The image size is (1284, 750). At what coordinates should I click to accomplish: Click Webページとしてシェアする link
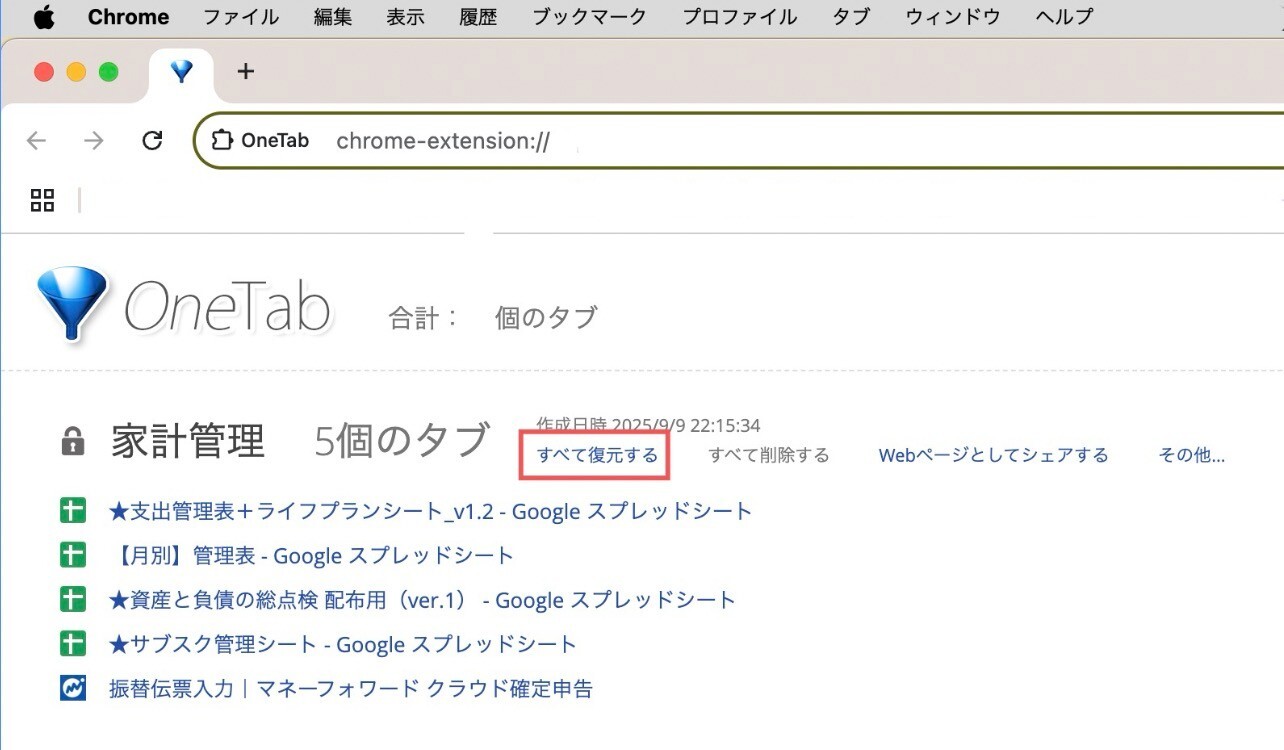pyautogui.click(x=993, y=455)
